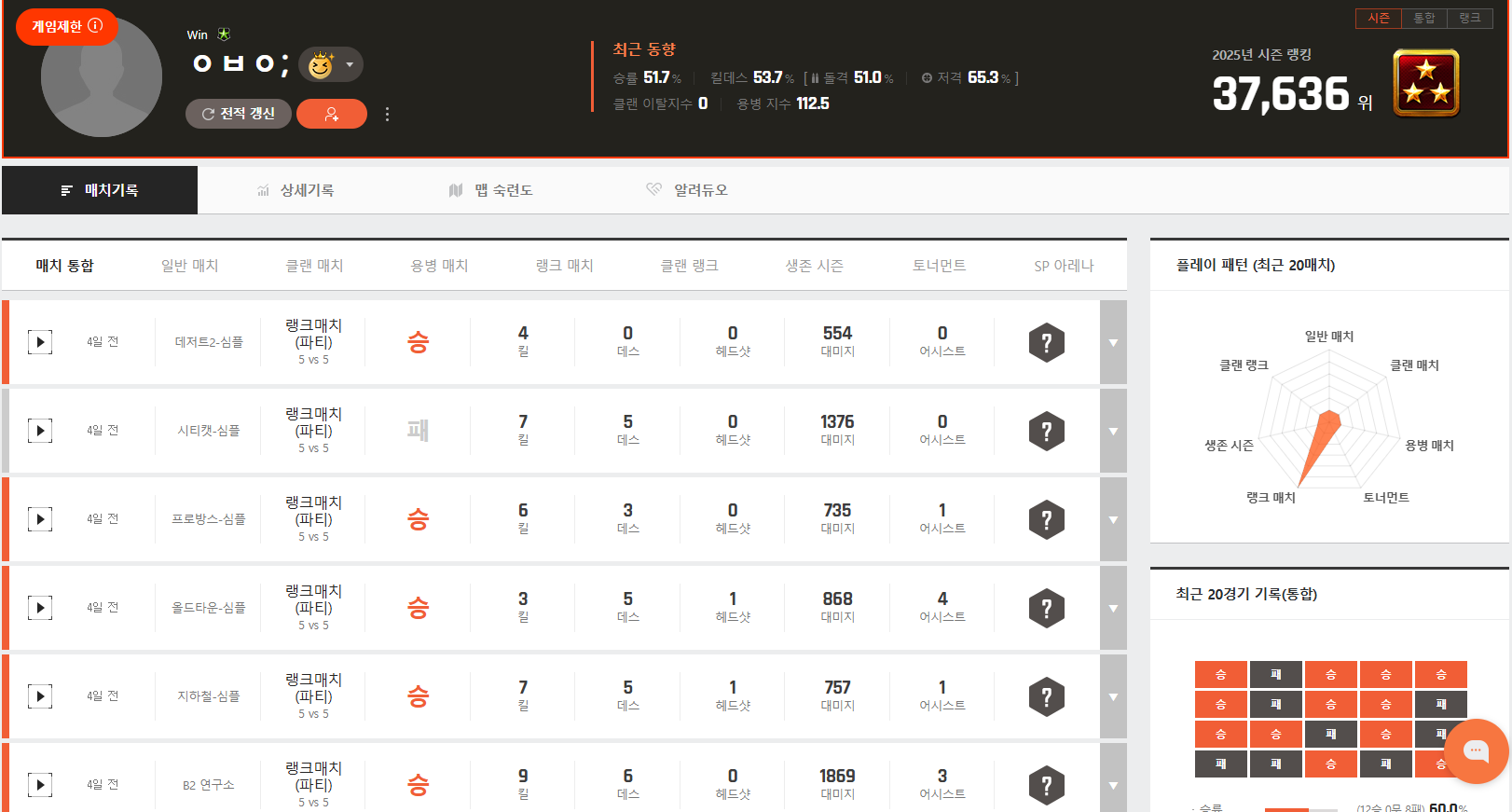Screen dimensions: 1512x812
Task: Play replay of the 데저트2-심플 match
Action: pos(40,342)
